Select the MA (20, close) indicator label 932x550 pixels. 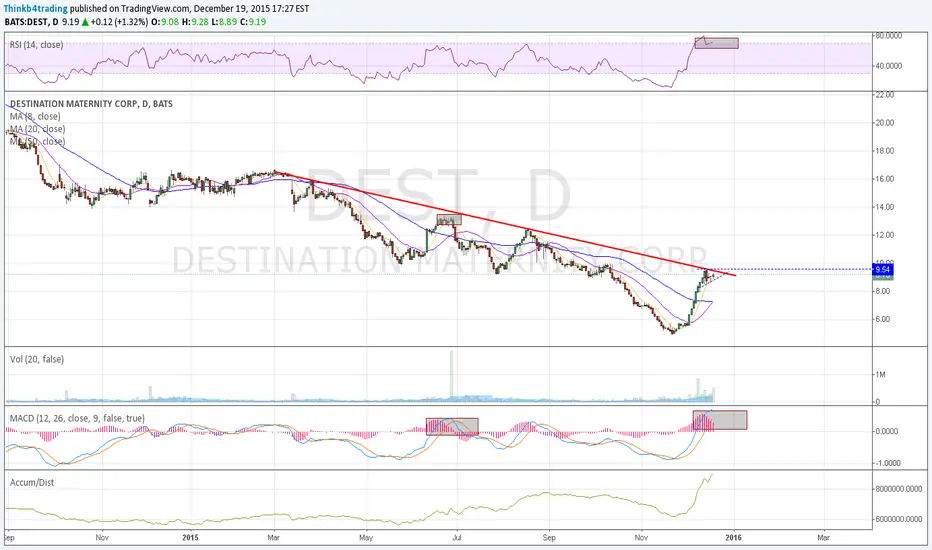[x=37, y=128]
